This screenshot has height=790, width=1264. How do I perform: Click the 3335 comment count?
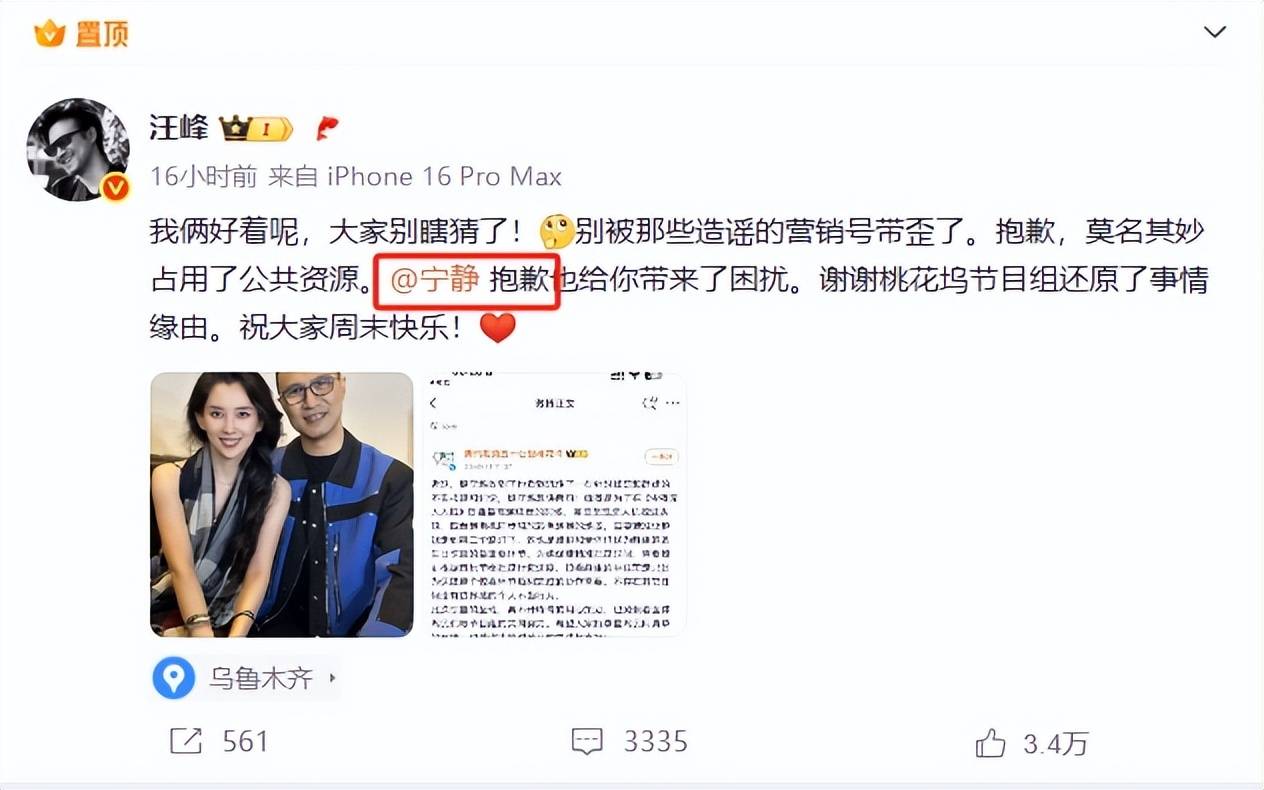[656, 741]
